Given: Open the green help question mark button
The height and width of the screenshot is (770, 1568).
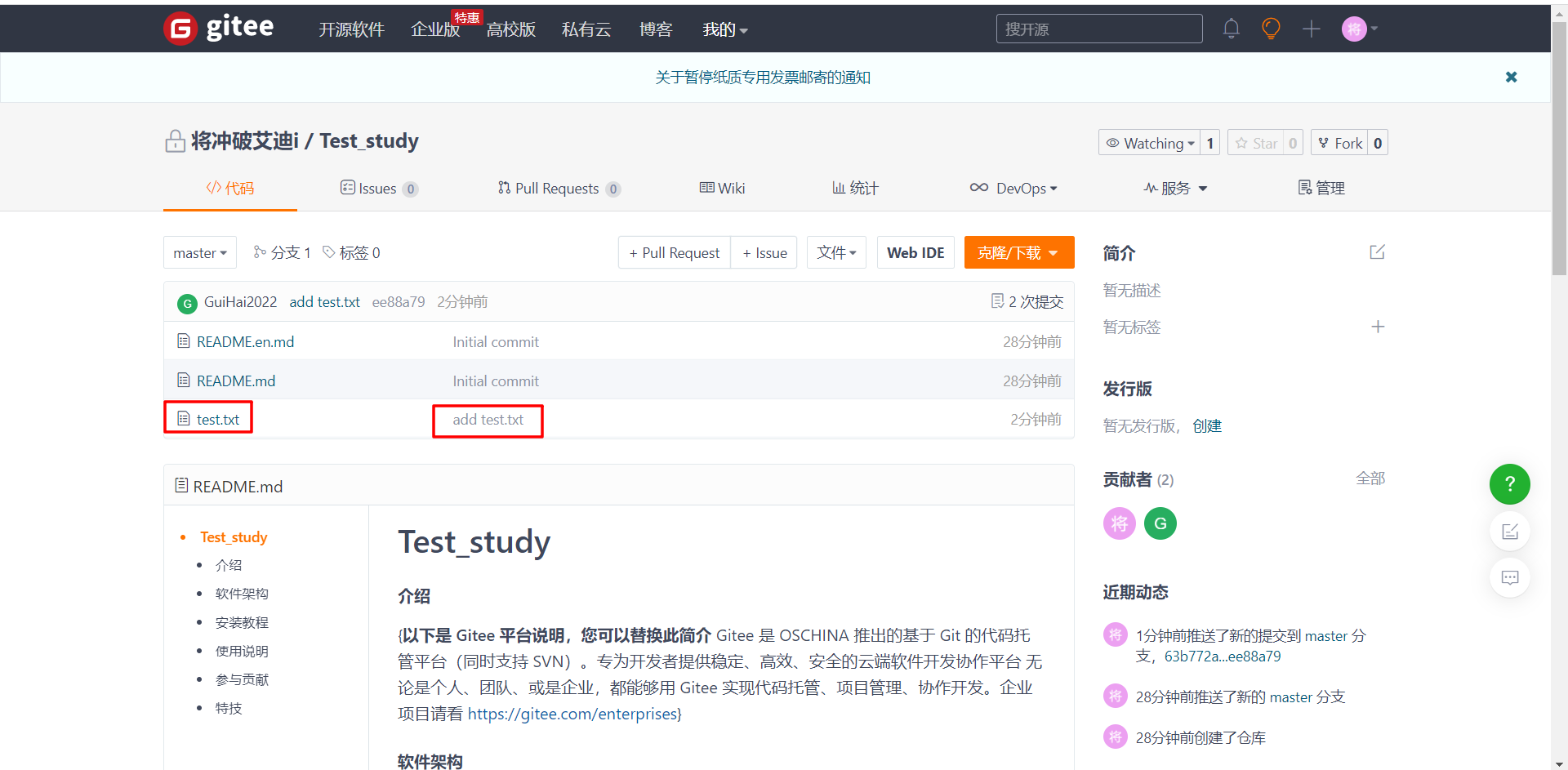Looking at the screenshot, I should (x=1510, y=484).
